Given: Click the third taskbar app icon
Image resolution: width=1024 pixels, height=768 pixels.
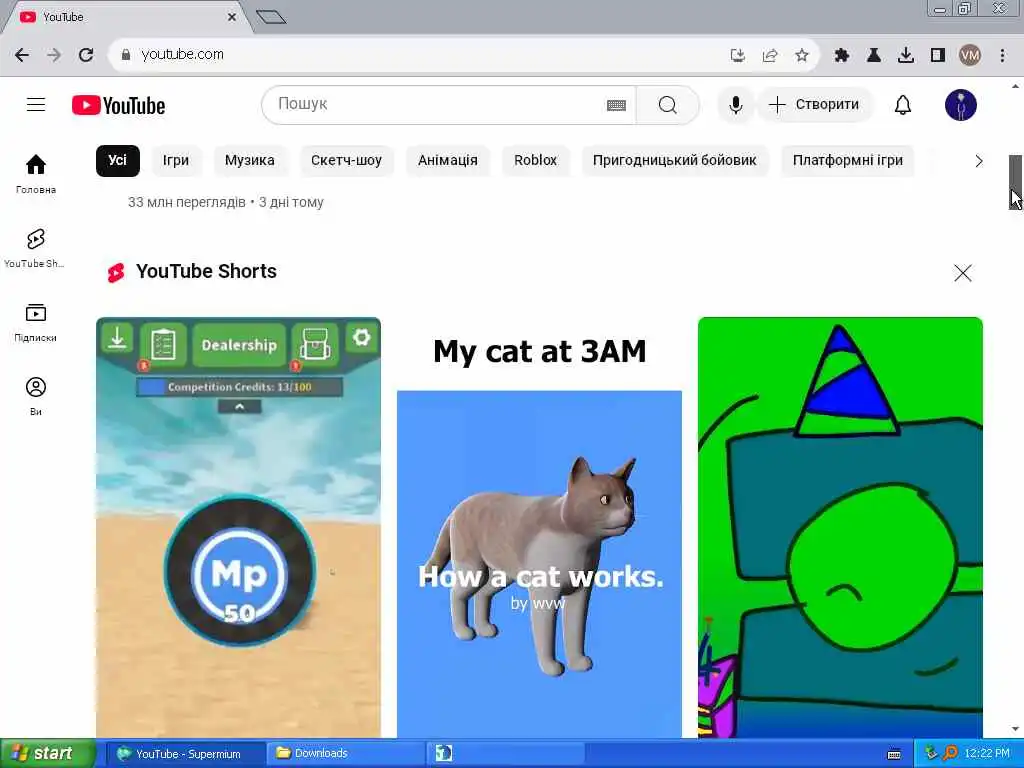Looking at the screenshot, I should (443, 754).
